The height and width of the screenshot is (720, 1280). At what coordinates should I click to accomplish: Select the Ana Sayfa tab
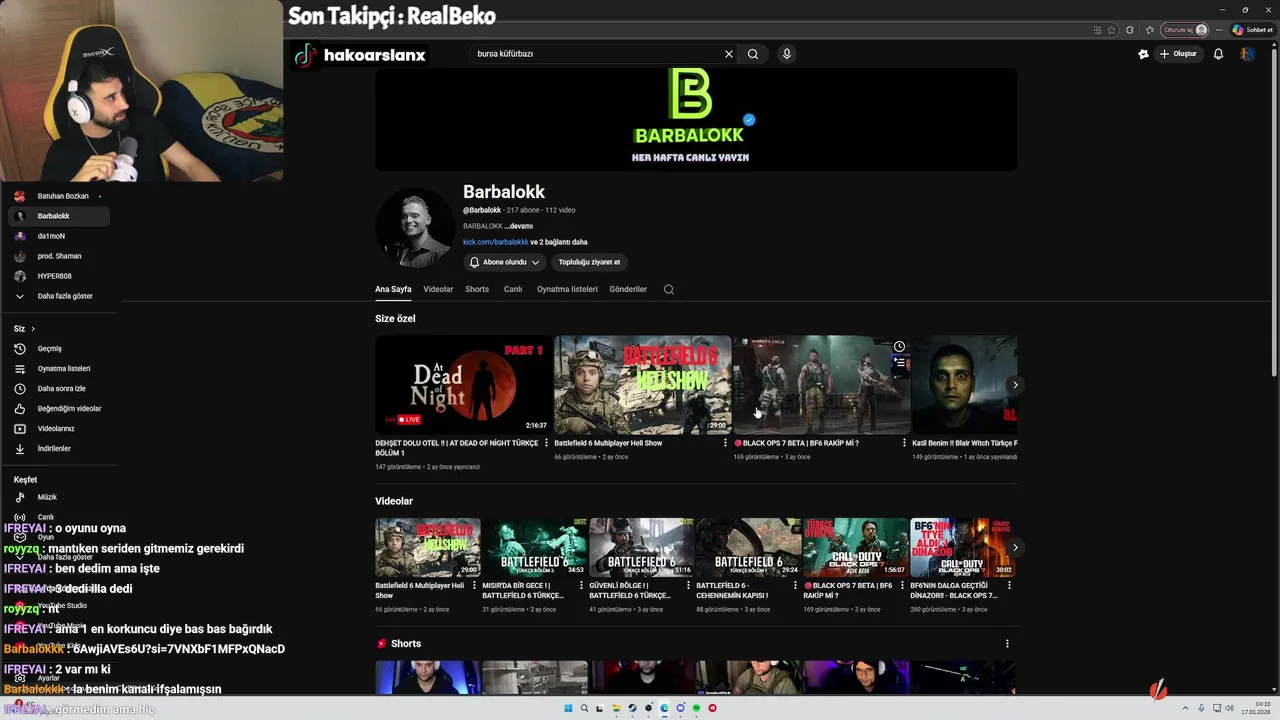[x=393, y=289]
